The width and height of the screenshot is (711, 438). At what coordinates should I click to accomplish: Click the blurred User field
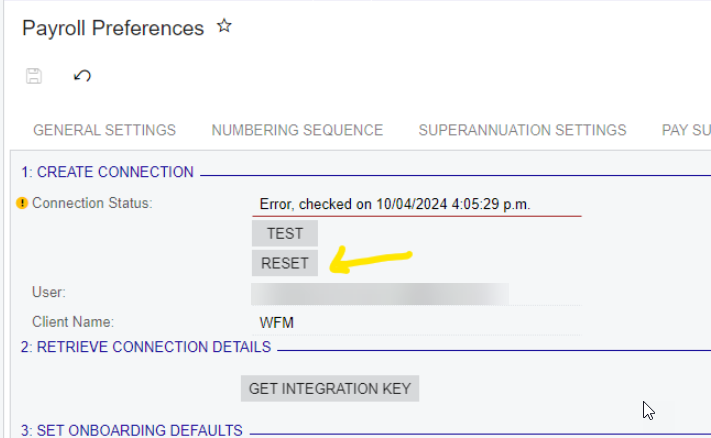pos(380,293)
